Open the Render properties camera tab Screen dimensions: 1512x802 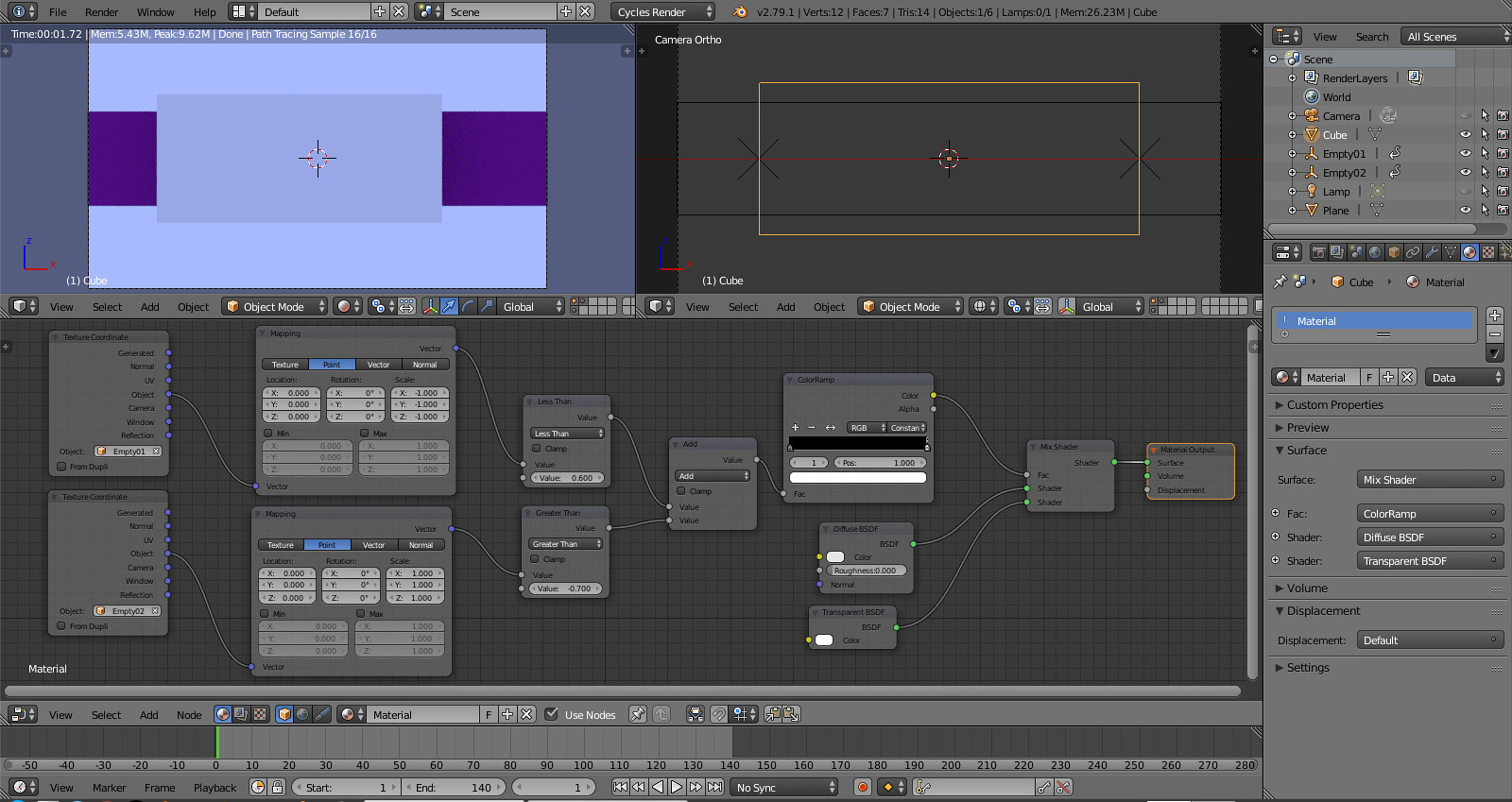coord(1318,252)
